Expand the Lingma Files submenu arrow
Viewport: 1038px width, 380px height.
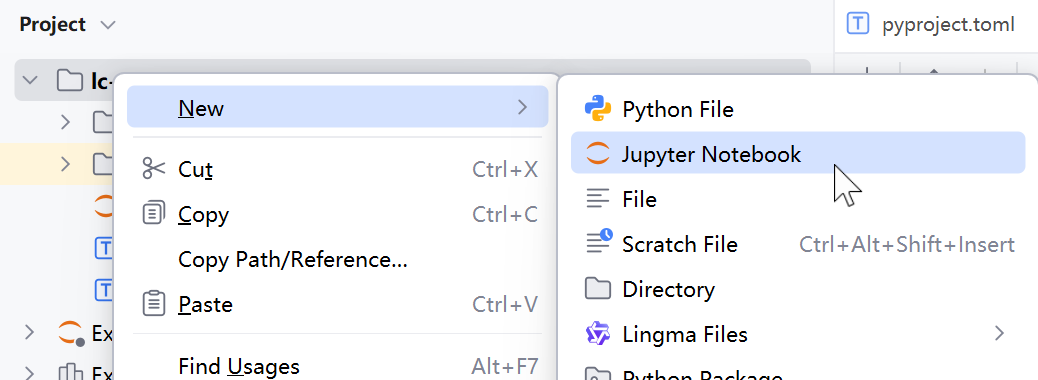click(1000, 334)
